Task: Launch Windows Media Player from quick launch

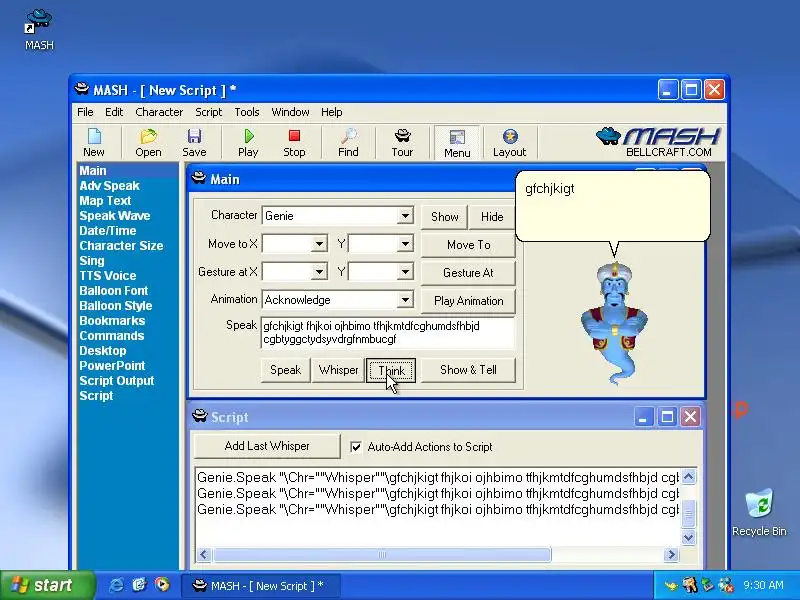Action: (x=162, y=585)
